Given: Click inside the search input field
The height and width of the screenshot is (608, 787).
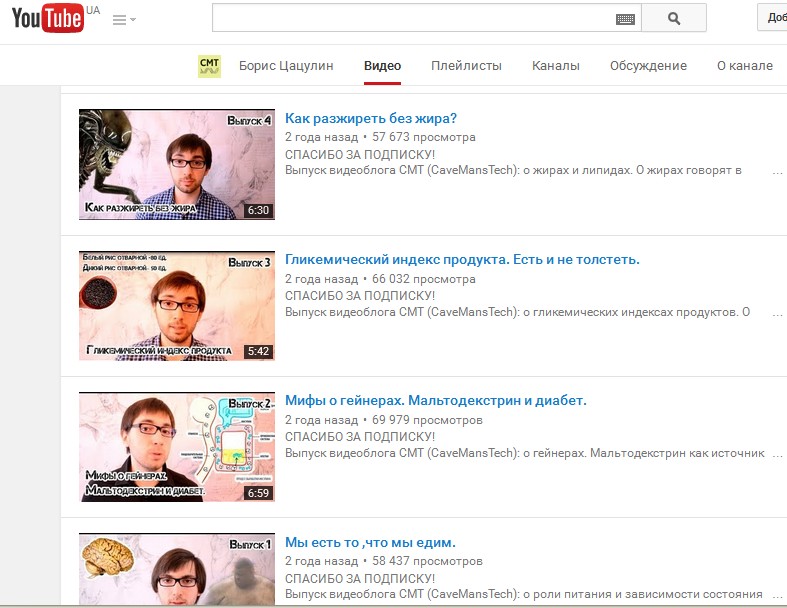Looking at the screenshot, I should [412, 18].
